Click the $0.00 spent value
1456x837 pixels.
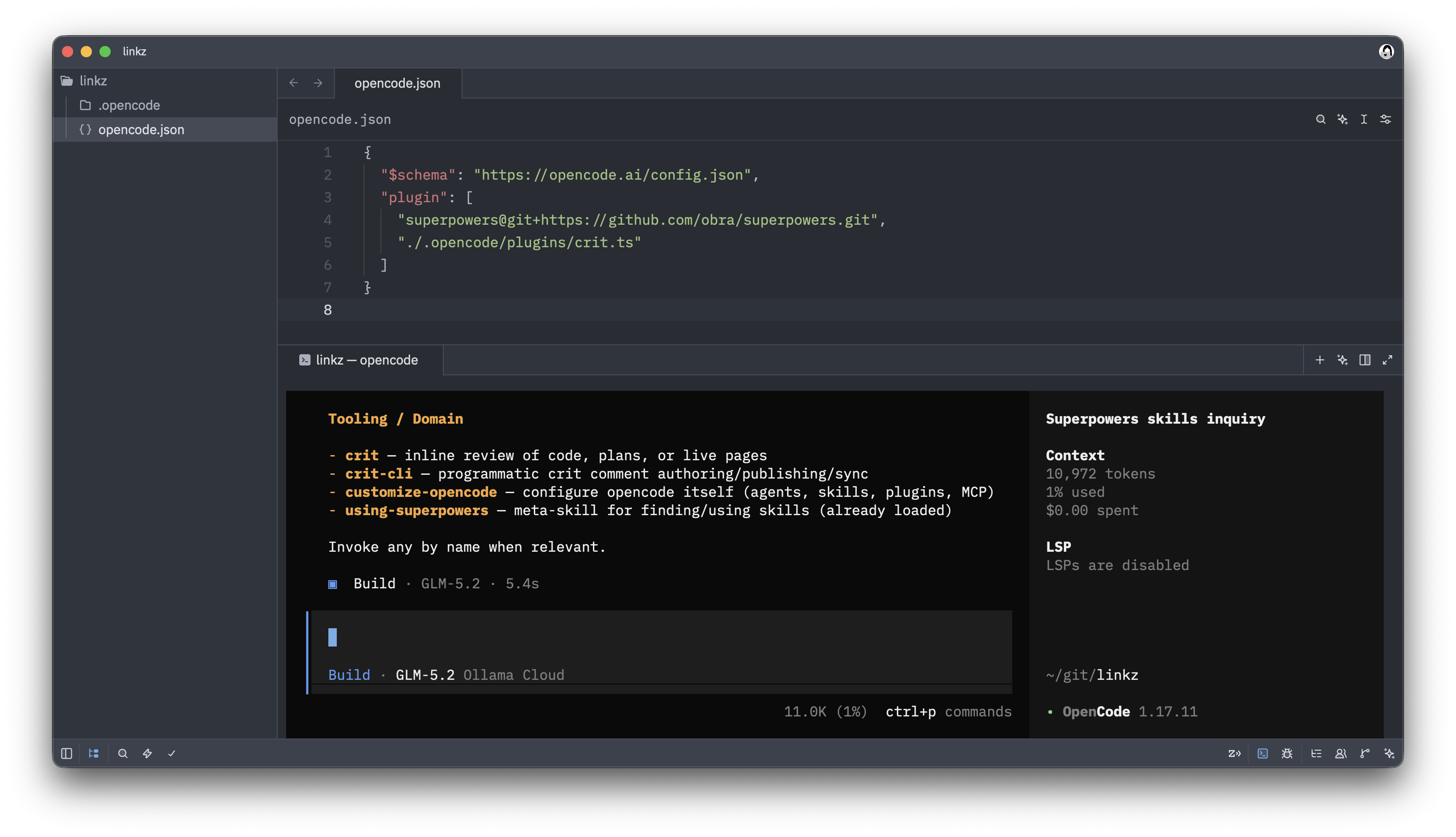1092,510
